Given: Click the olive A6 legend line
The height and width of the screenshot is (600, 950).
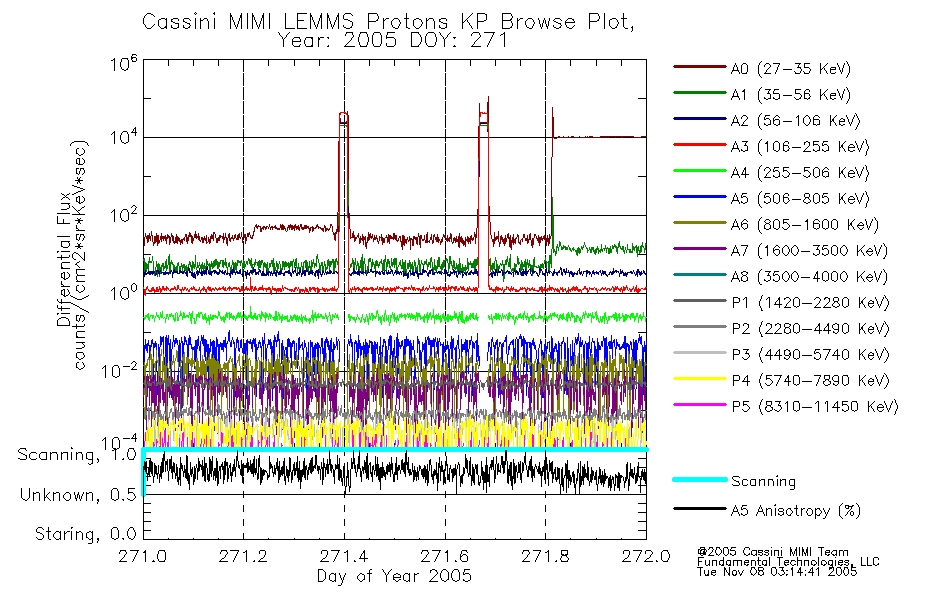Looking at the screenshot, I should pos(699,223).
